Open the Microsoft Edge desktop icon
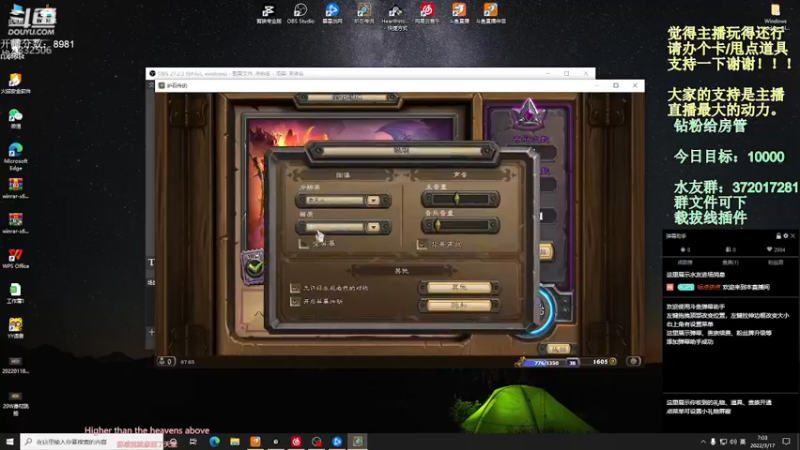Viewport: 800px width, 450px height. [x=15, y=157]
